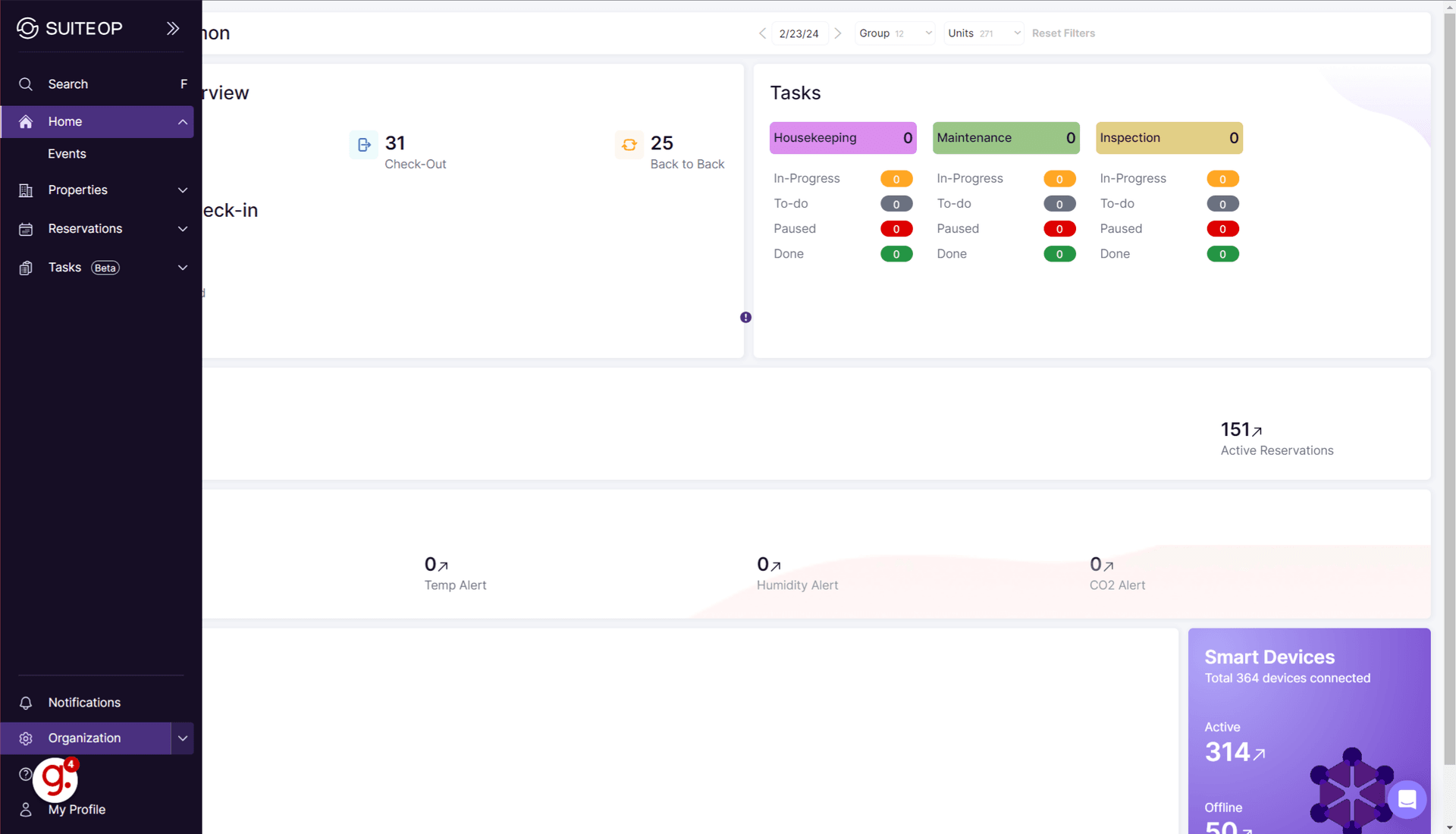Click the G2 badge icon
Viewport: 1456px width, 834px height.
55,779
